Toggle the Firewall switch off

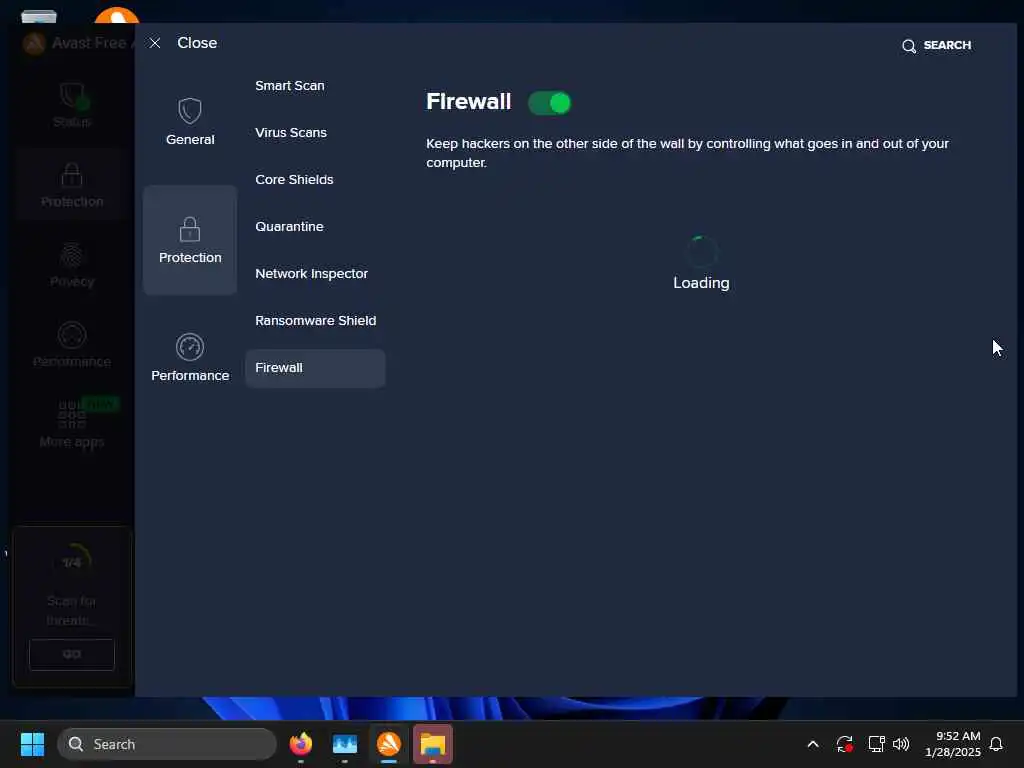[x=549, y=103]
